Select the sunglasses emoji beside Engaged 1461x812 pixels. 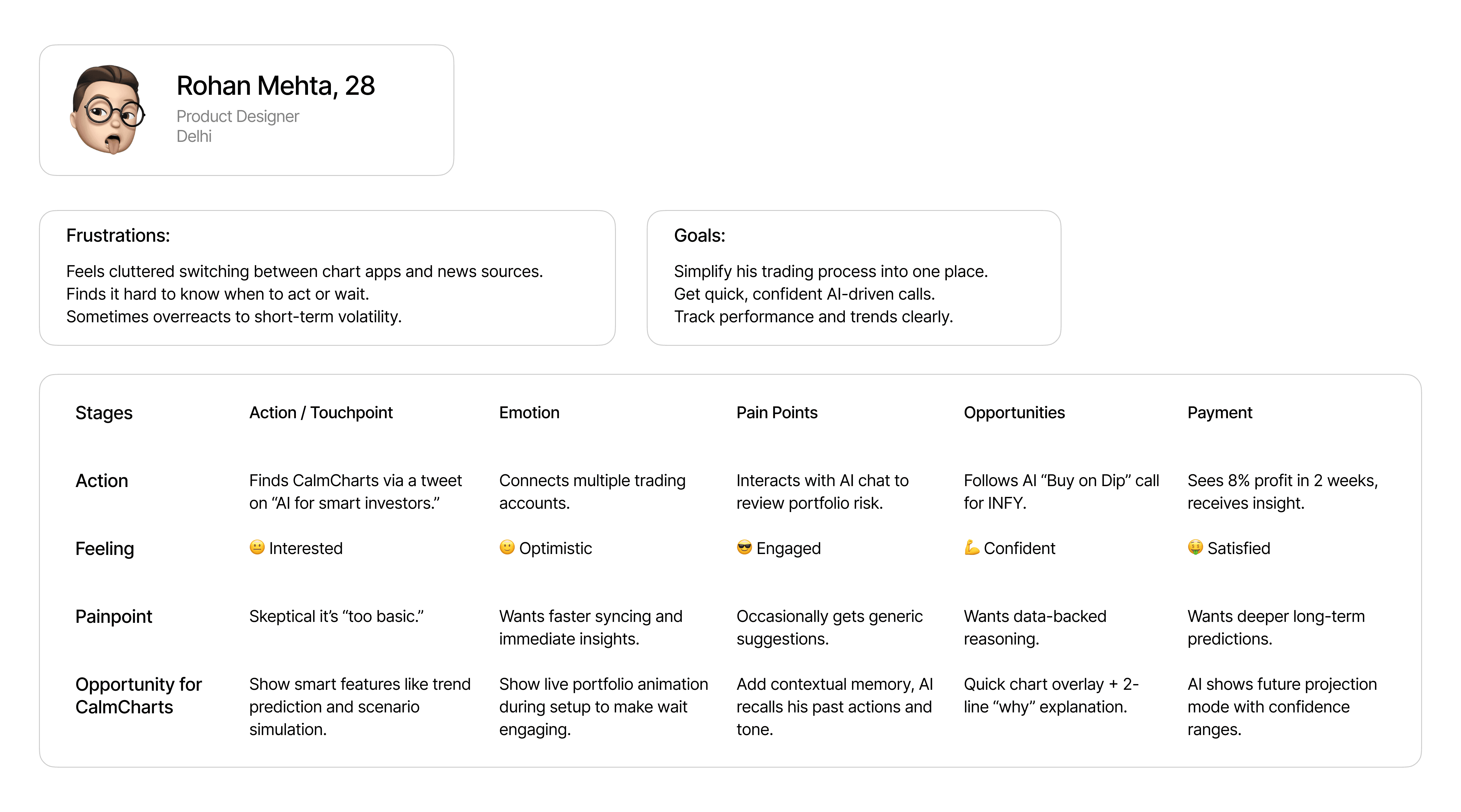click(744, 547)
